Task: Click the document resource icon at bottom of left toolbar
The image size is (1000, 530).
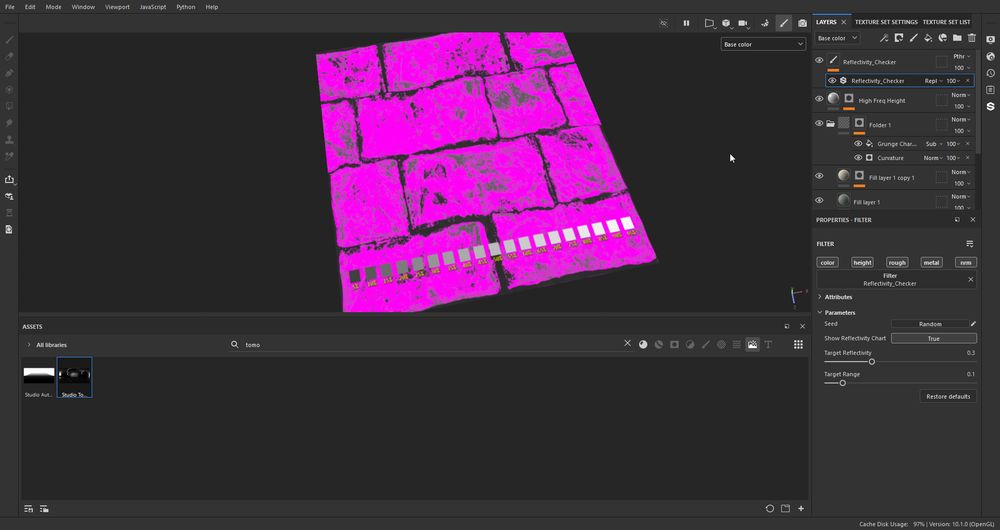Action: pos(9,229)
